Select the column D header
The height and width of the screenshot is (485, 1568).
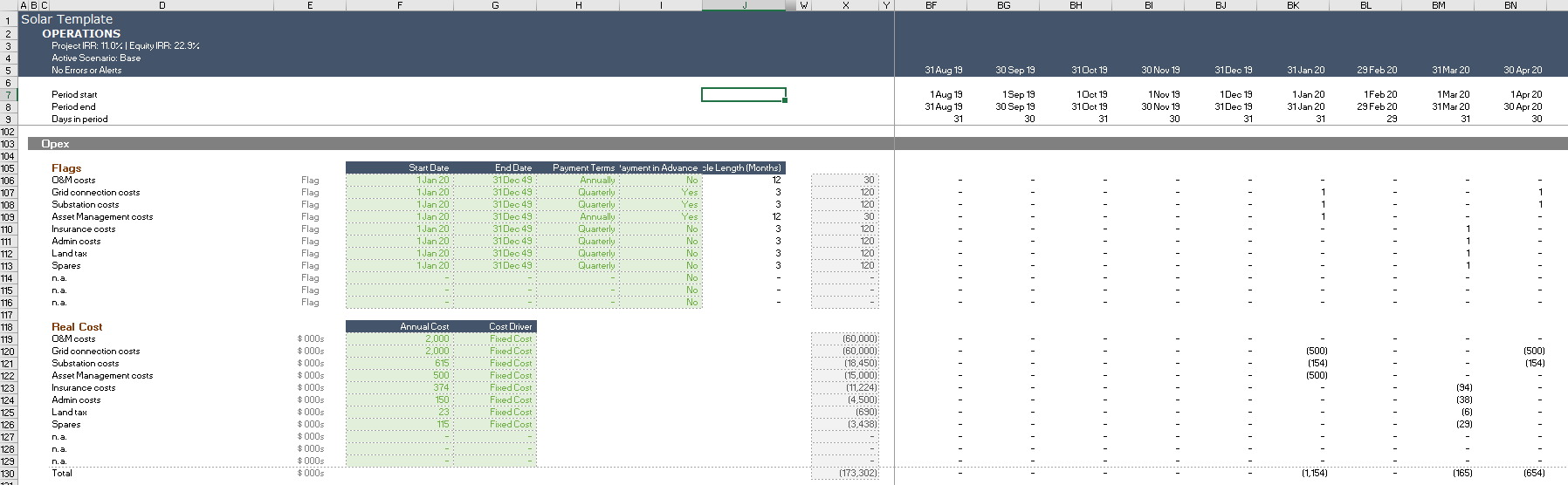pyautogui.click(x=162, y=5)
